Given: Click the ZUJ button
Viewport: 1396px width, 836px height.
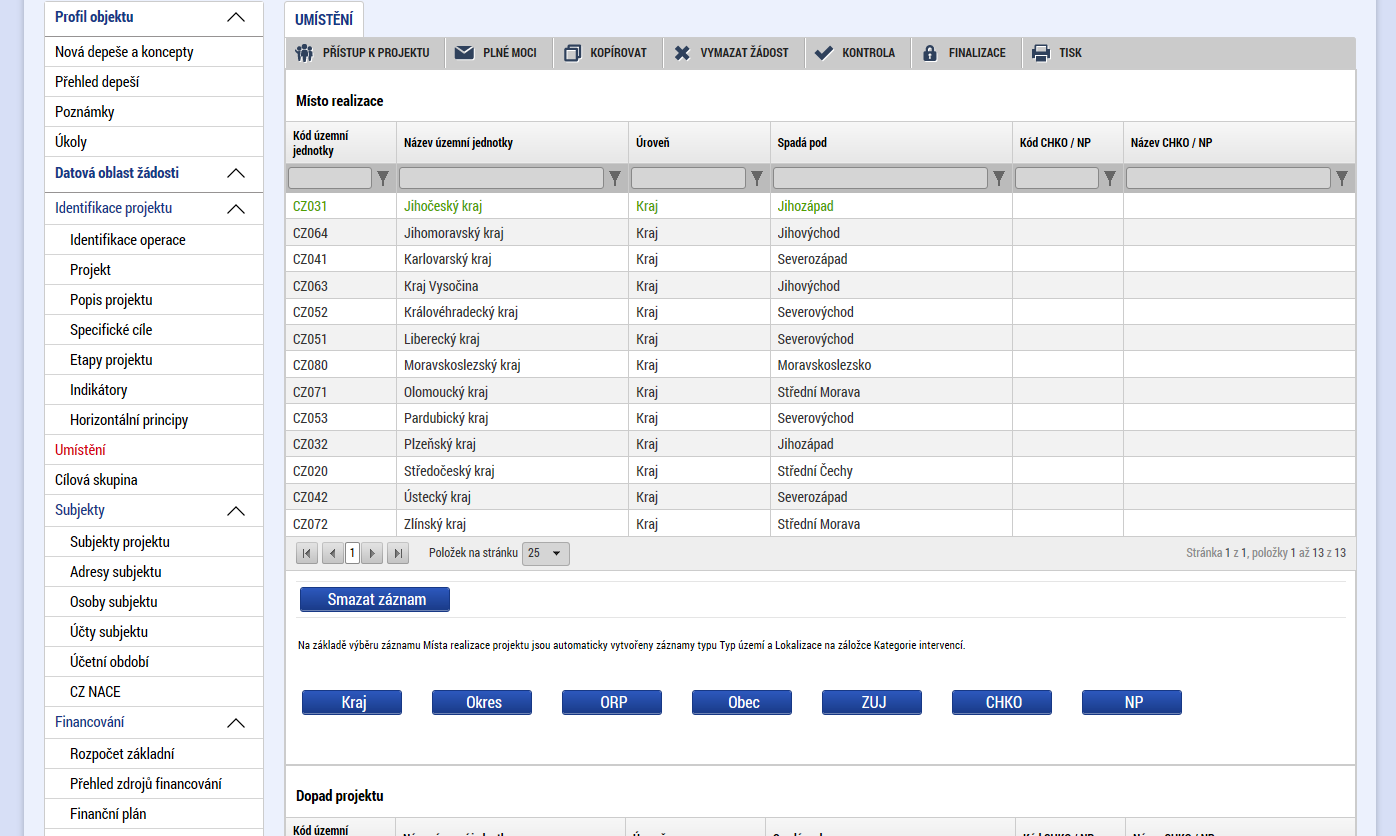Looking at the screenshot, I should tap(872, 703).
